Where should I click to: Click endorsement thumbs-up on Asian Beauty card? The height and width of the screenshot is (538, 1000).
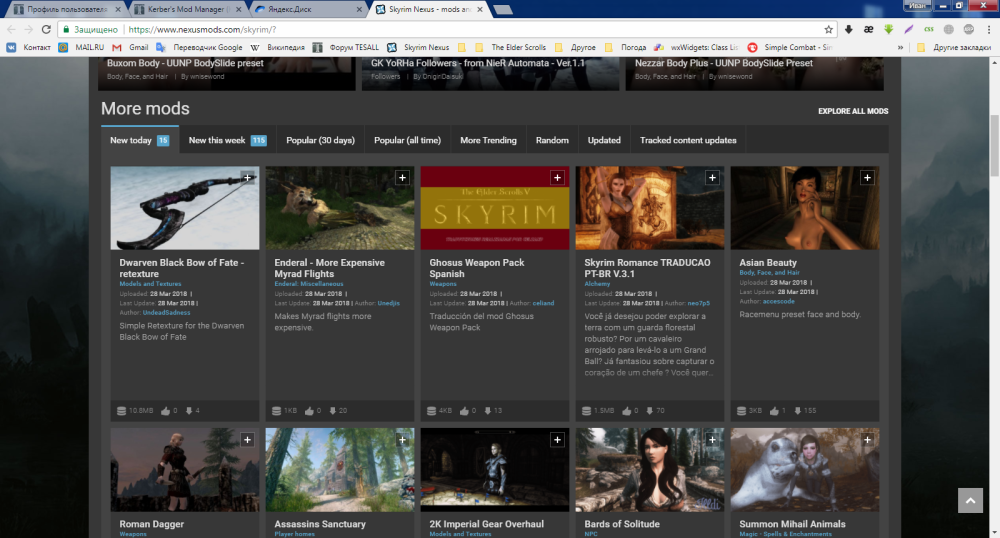pyautogui.click(x=774, y=411)
